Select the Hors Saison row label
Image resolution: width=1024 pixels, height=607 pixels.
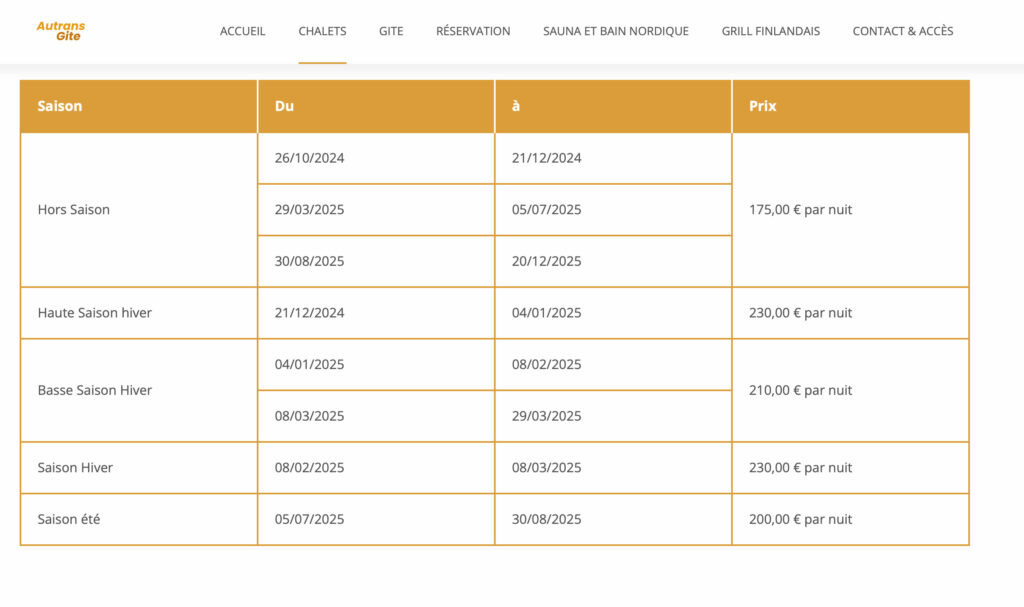74,210
